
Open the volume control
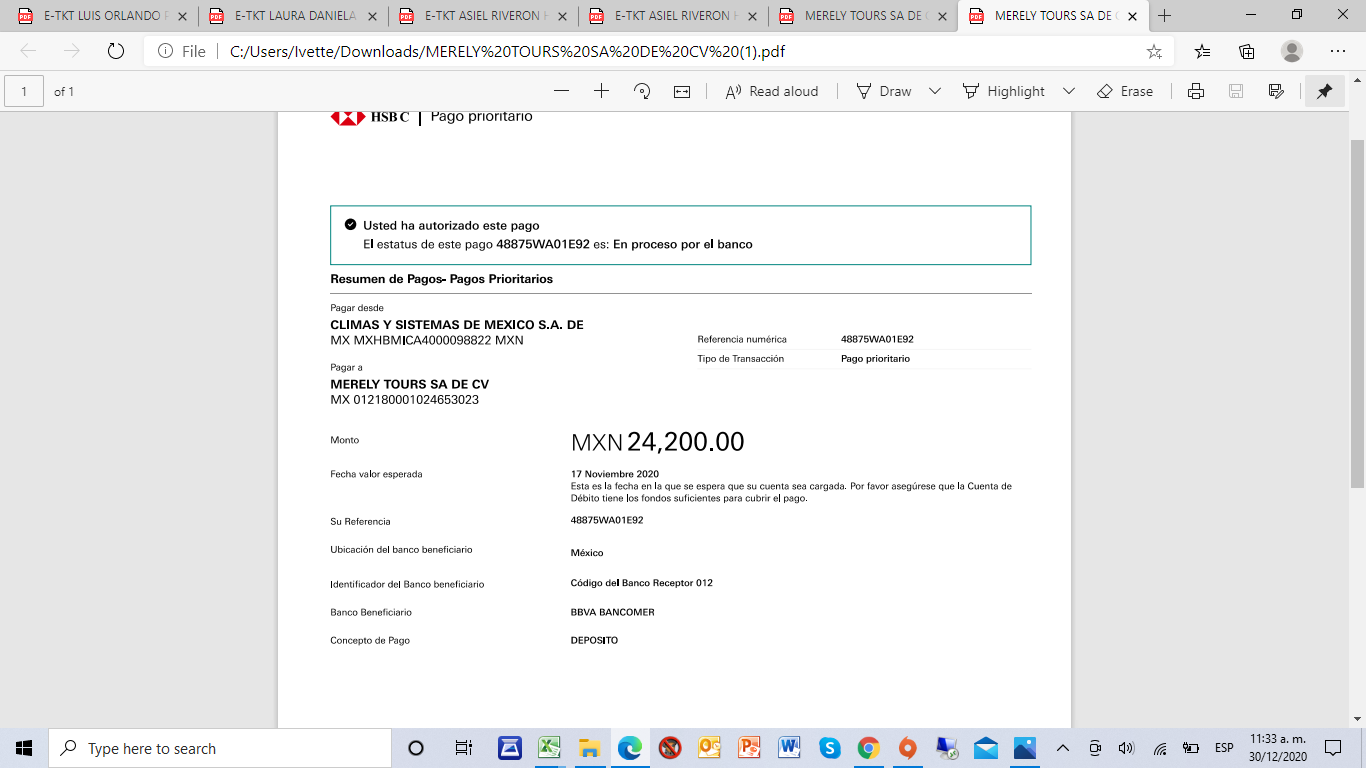(1126, 748)
